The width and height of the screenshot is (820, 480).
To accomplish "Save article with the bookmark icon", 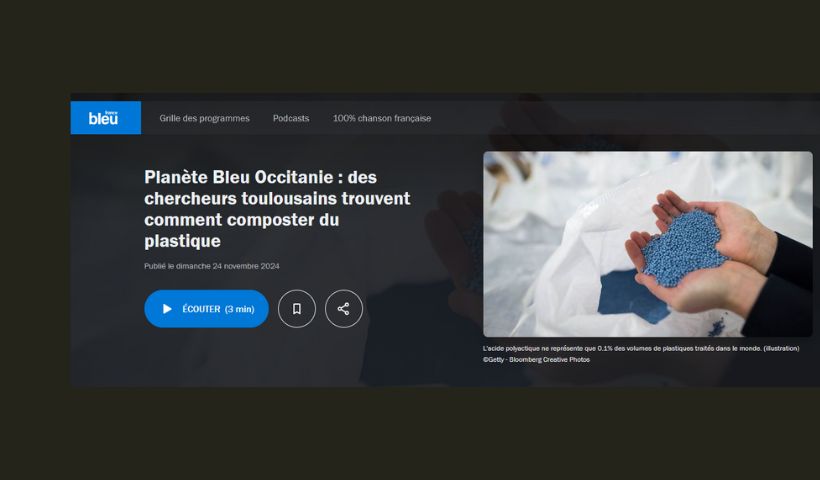I will tap(297, 309).
